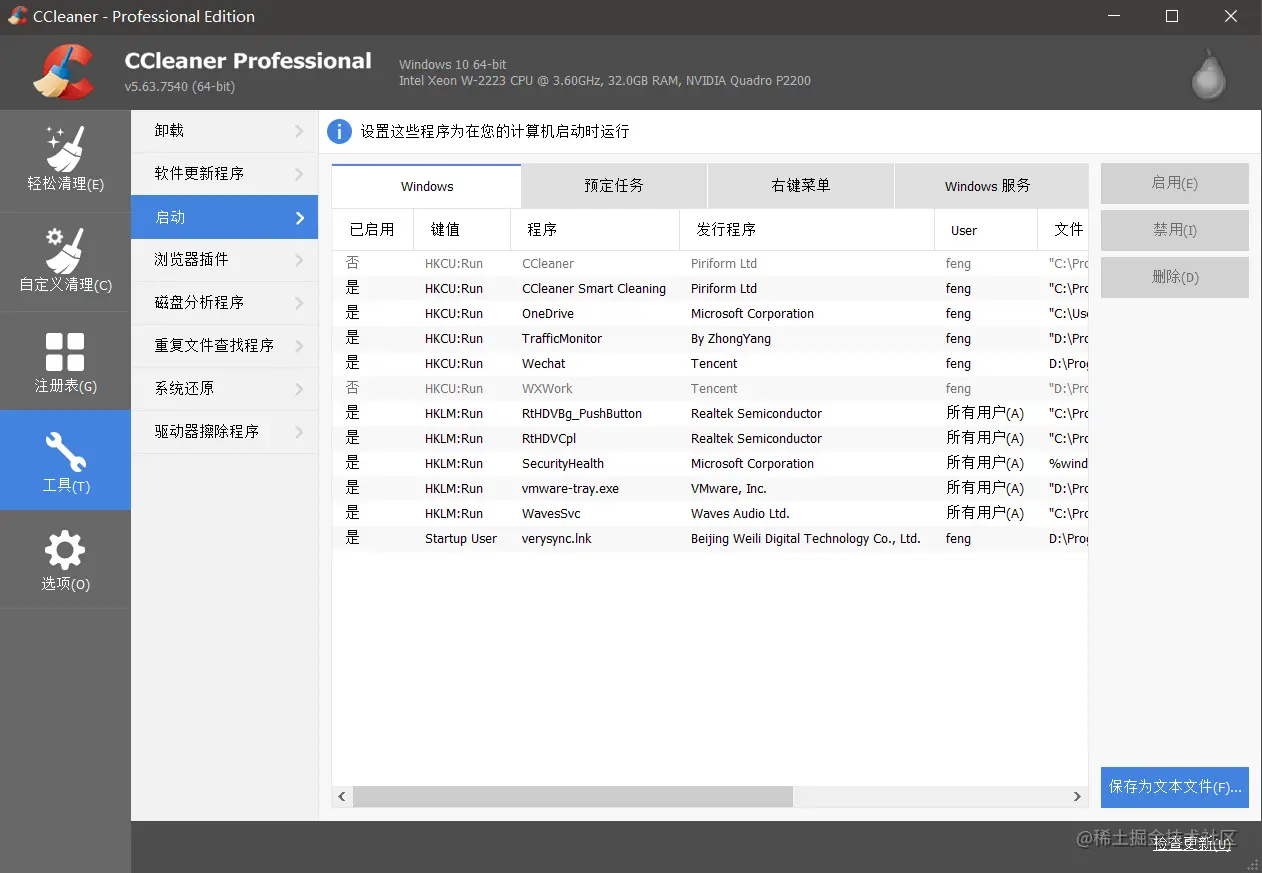Viewport: 1262px width, 873px height.
Task: Select the vmware-tray.exe entry
Action: point(710,489)
